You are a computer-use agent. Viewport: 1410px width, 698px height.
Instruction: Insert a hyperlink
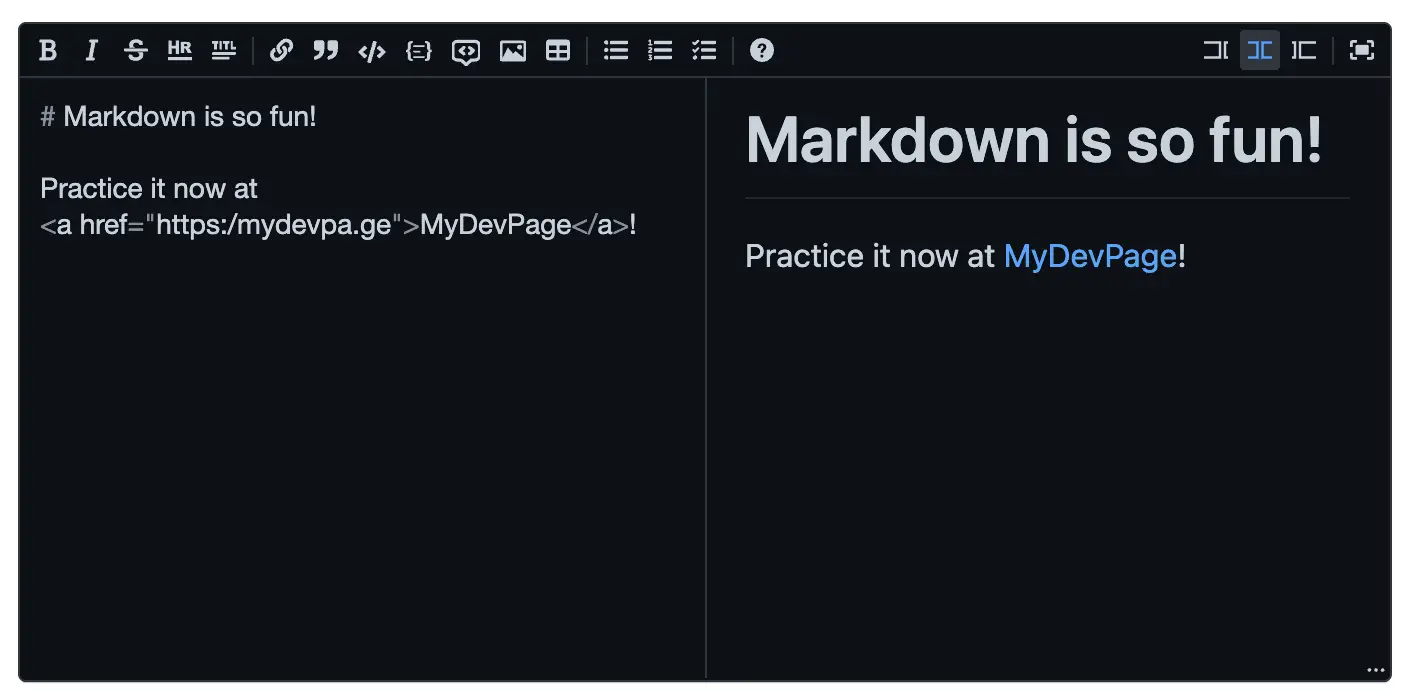[x=282, y=50]
